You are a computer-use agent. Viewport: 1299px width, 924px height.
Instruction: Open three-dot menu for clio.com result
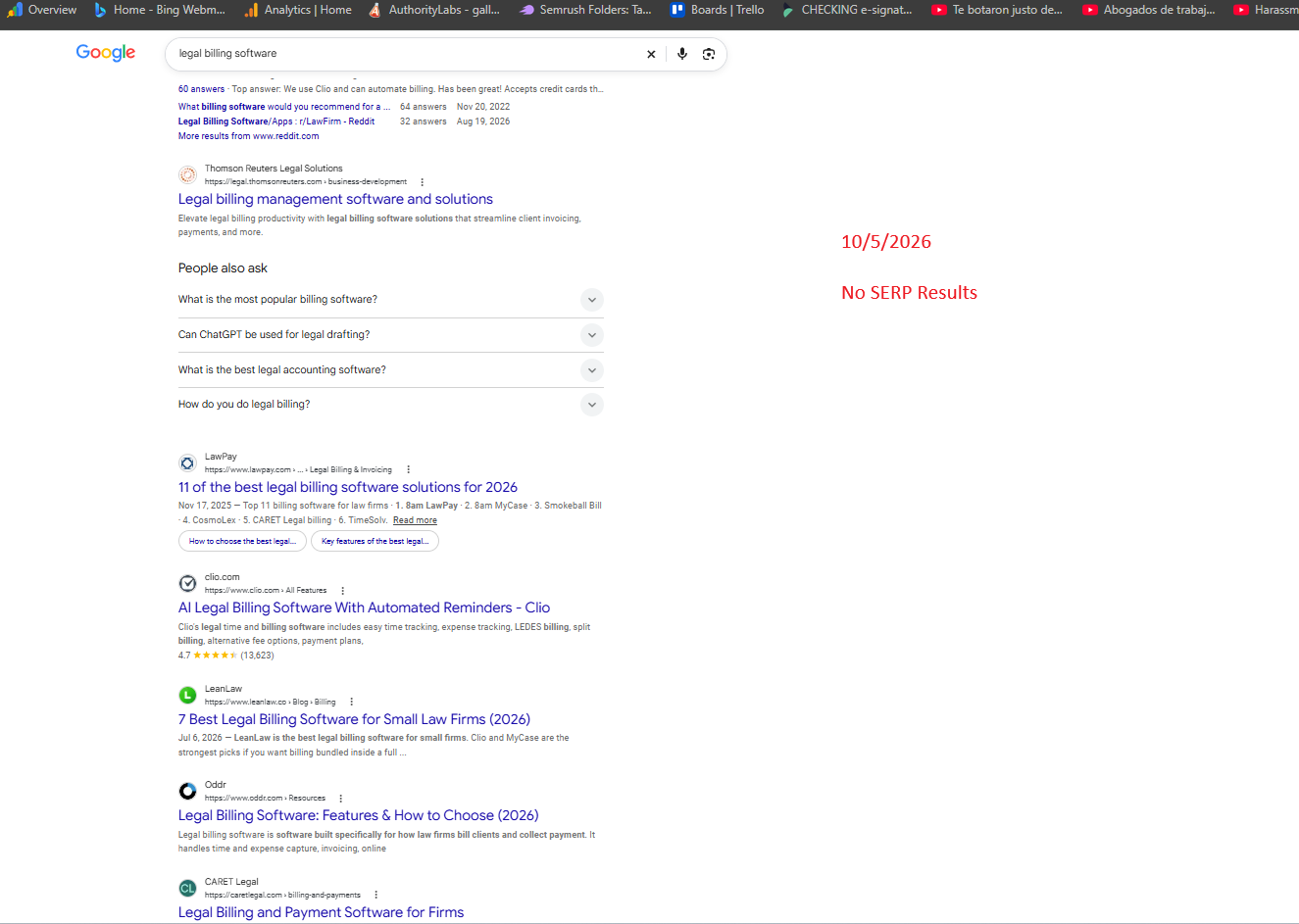342,591
